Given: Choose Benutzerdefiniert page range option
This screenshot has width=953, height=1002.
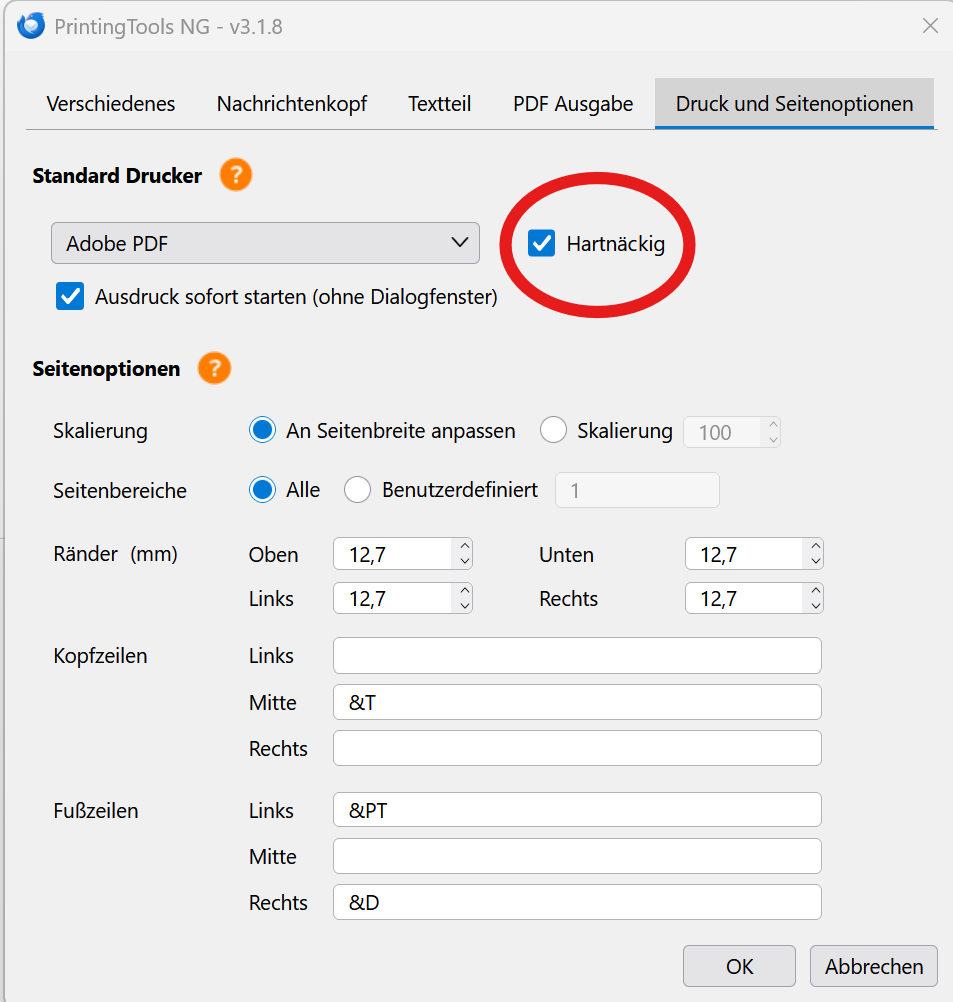Looking at the screenshot, I should coord(358,490).
